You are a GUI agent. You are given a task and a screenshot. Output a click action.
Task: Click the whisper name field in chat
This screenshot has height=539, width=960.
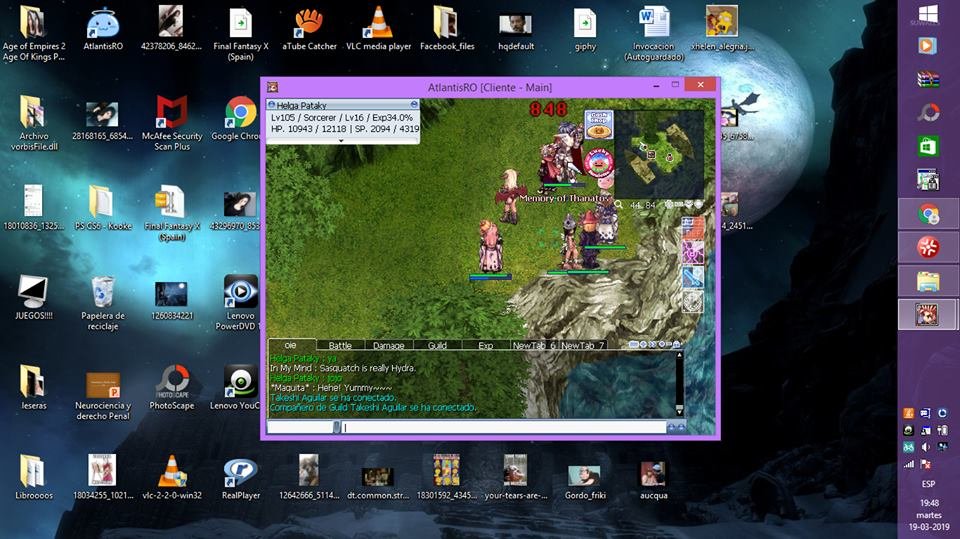[301, 428]
